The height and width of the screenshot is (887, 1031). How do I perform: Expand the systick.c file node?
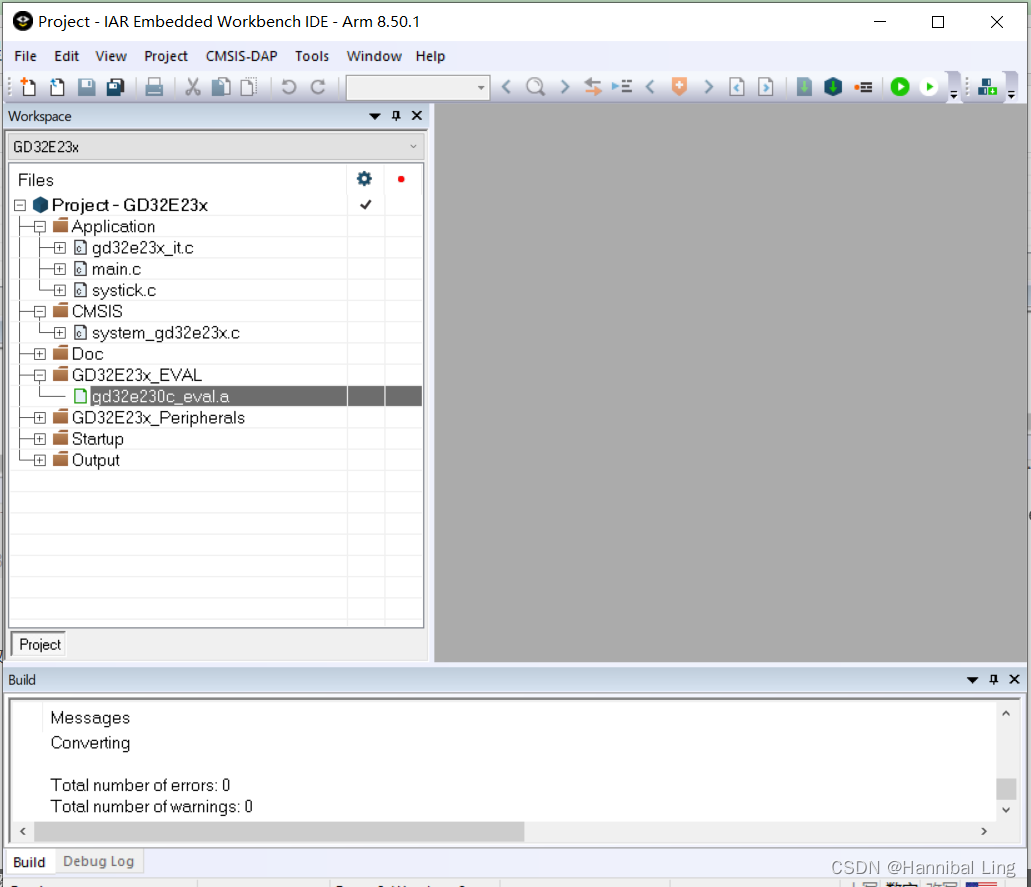60,290
